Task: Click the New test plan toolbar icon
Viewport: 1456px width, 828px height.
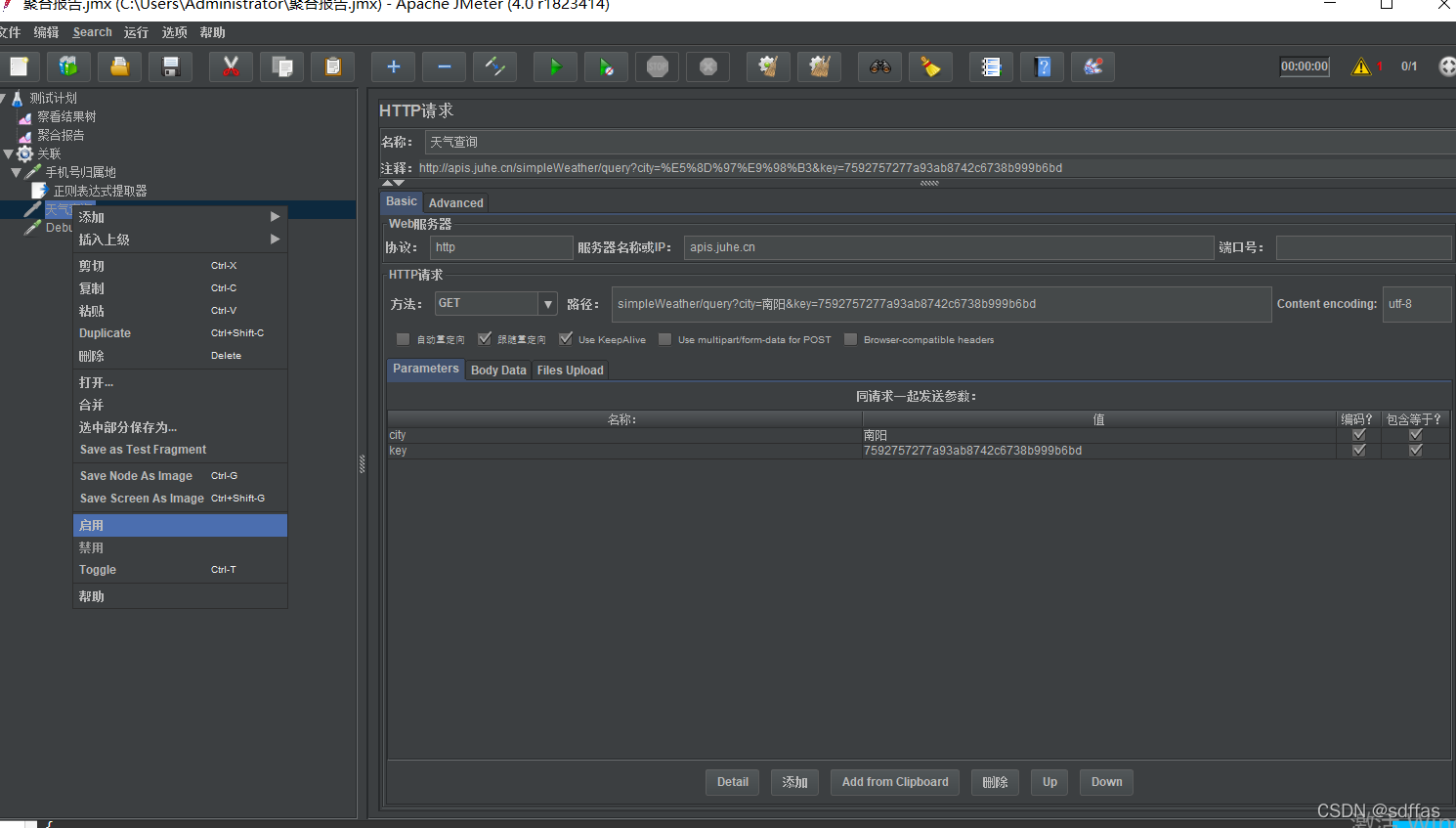Action: coord(19,66)
